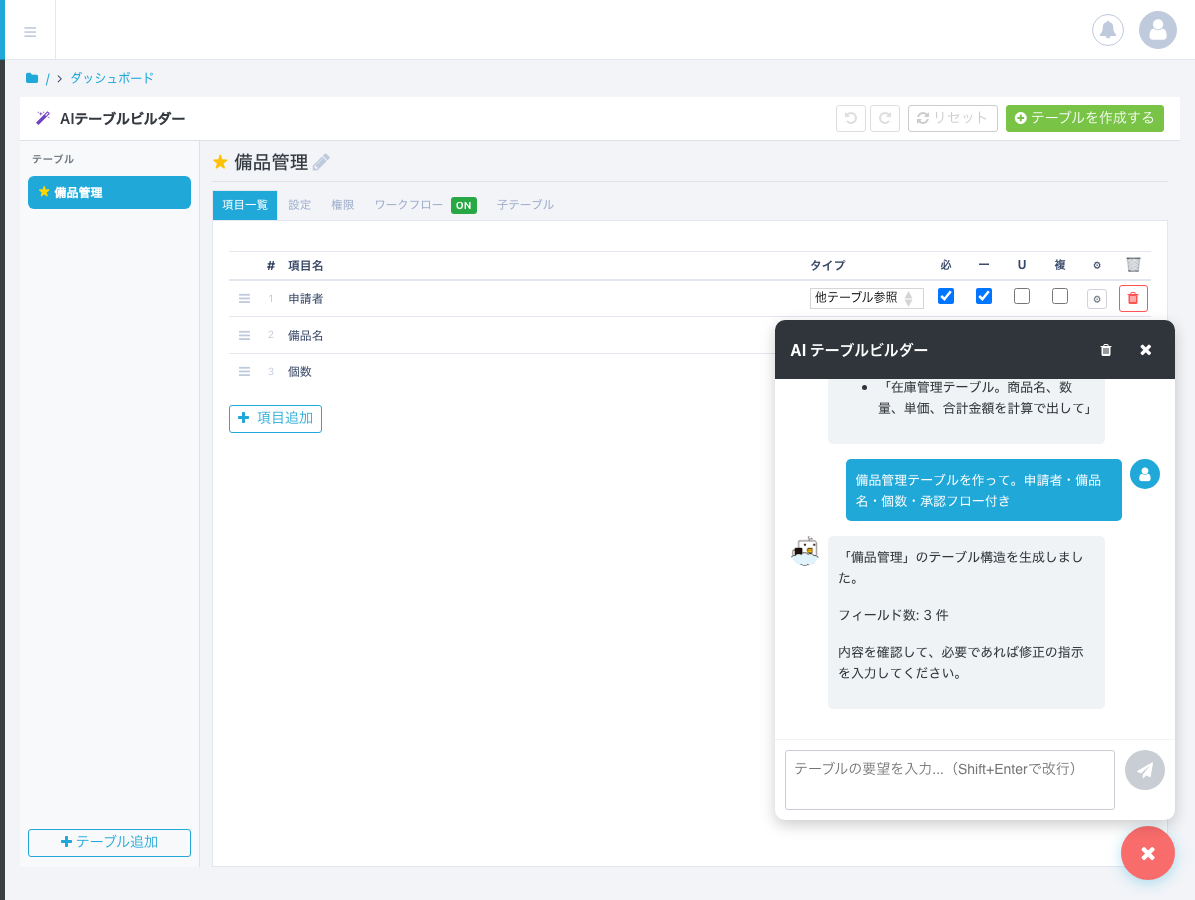Viewport: 1195px width, 900px height.
Task: Click the テーブルを作成する button
Action: click(x=1084, y=118)
